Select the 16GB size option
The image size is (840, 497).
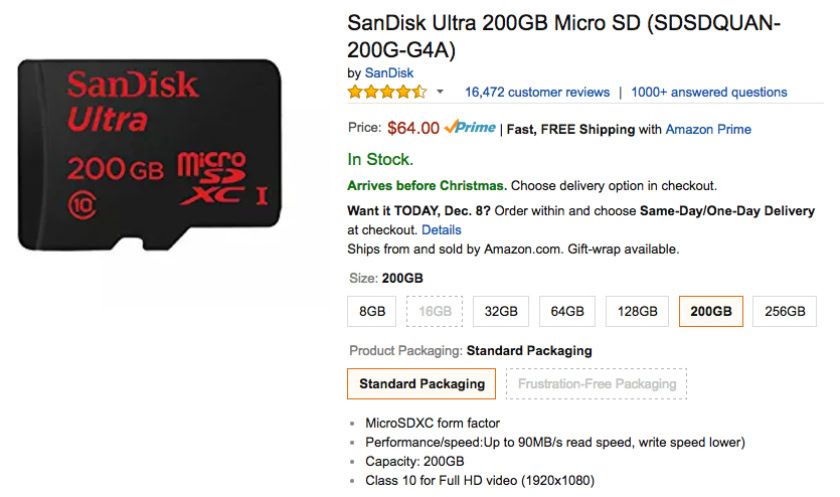[435, 312]
